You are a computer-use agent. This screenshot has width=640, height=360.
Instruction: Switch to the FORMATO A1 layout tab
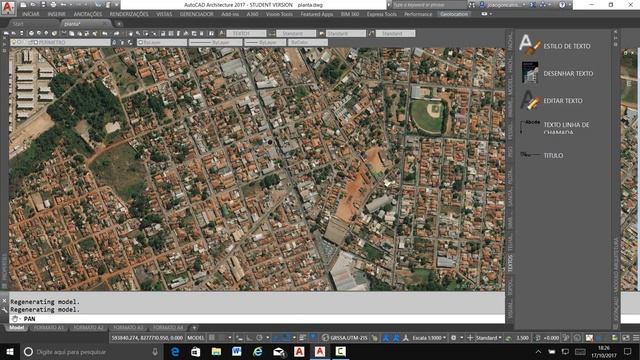point(49,328)
